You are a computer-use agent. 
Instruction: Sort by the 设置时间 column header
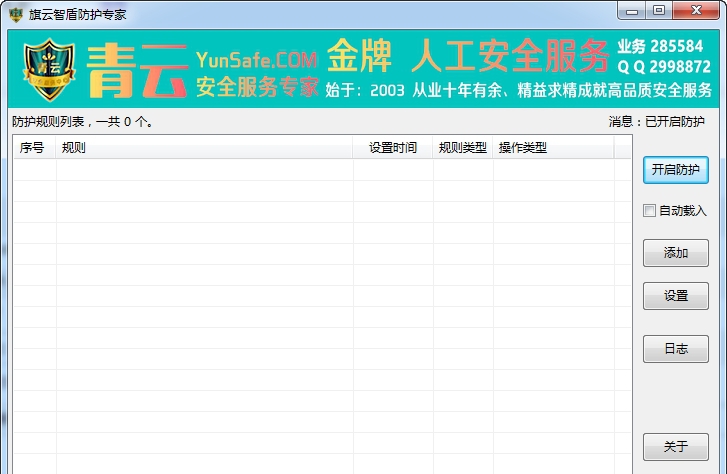coord(393,148)
